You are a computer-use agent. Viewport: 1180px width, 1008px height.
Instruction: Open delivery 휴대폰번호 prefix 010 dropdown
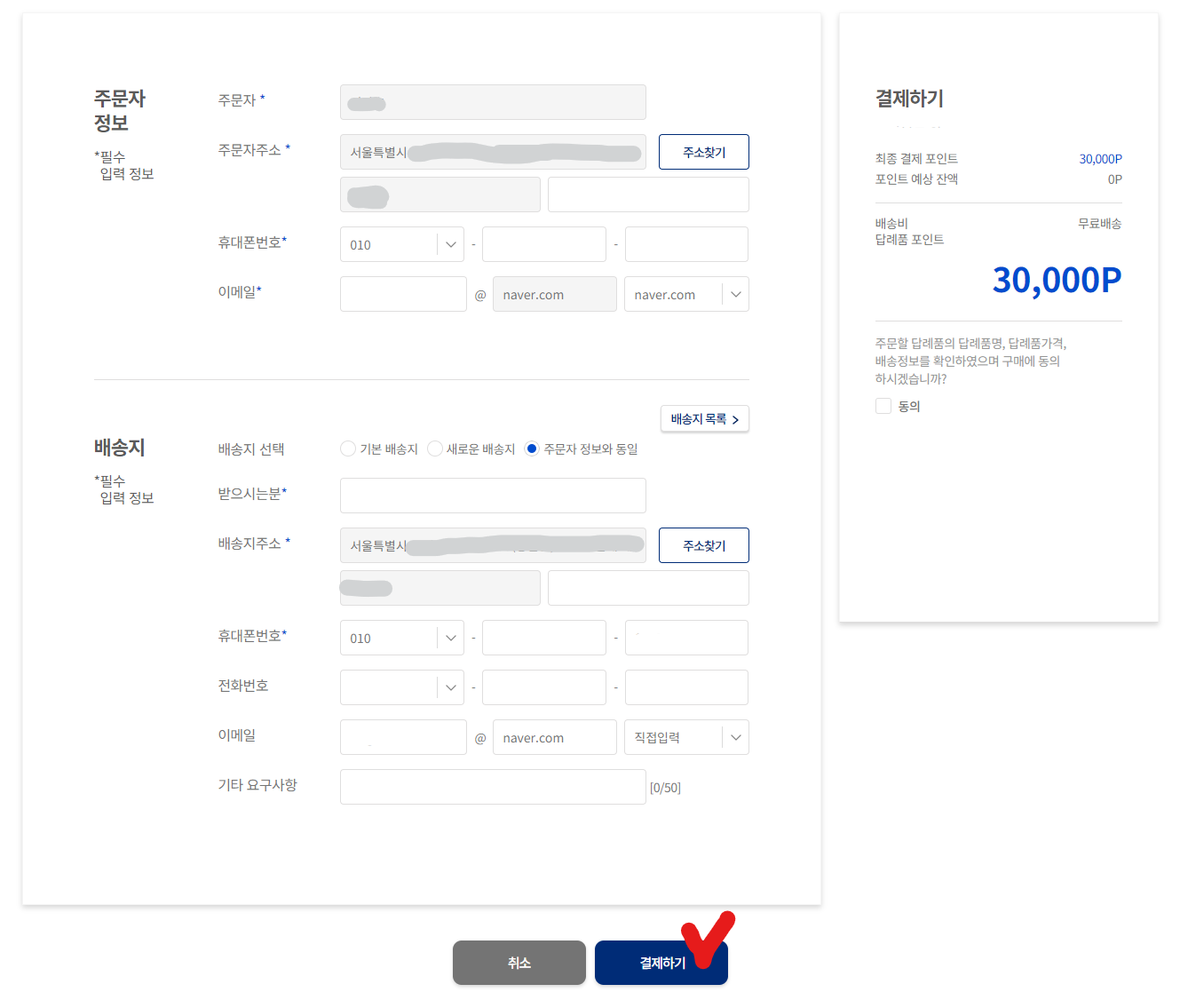[402, 638]
